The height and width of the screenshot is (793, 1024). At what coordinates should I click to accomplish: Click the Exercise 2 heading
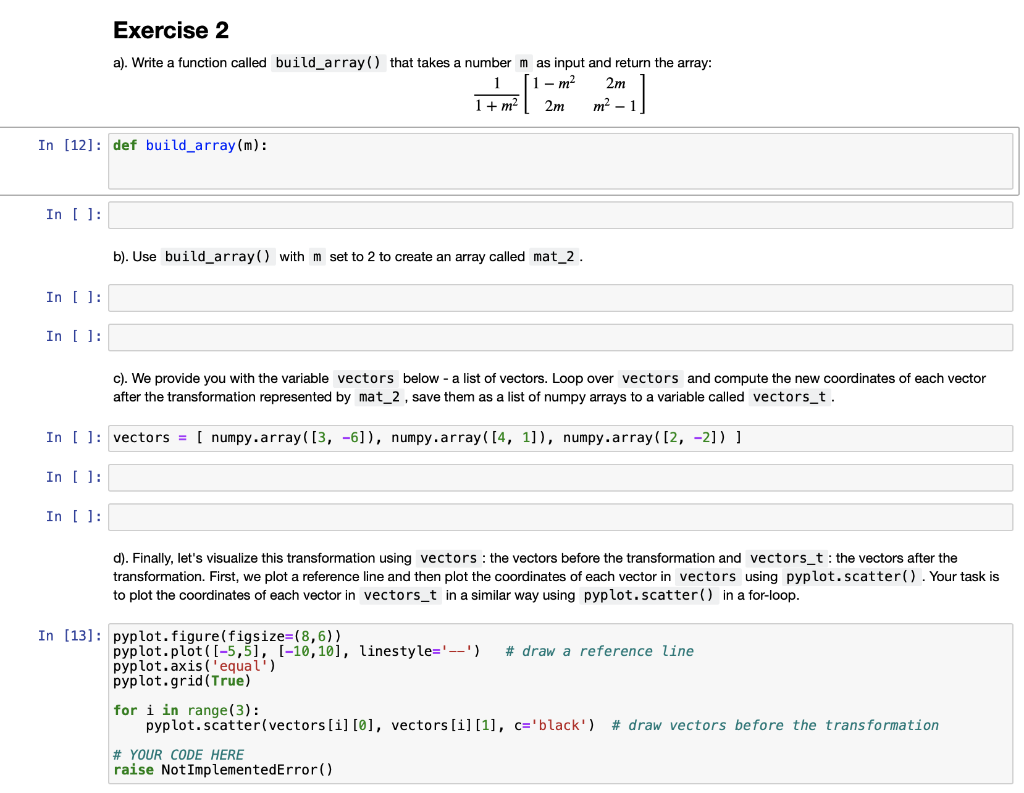(170, 30)
